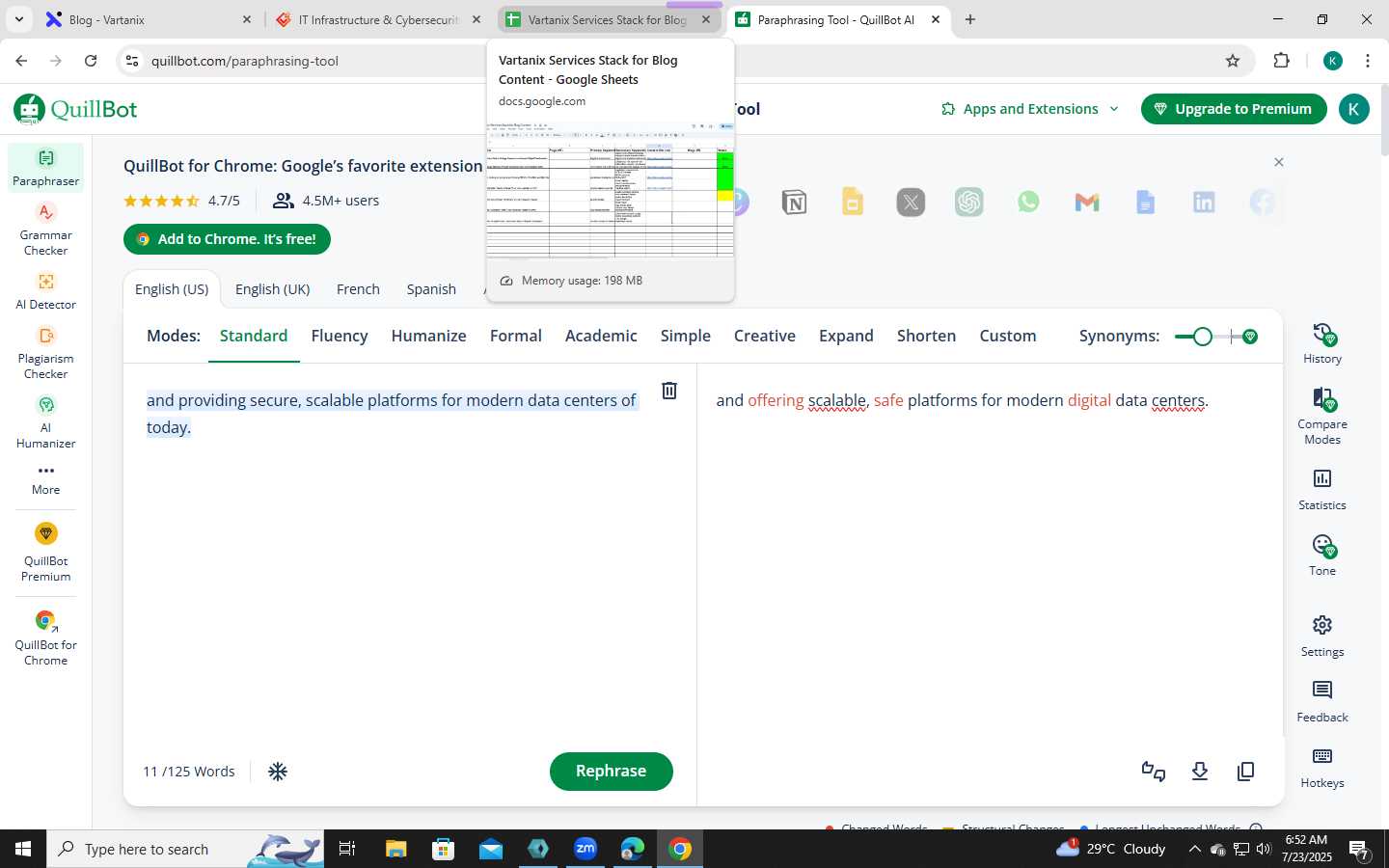
Task: Open QuillBot Premium from sidebar
Action: coord(45,553)
